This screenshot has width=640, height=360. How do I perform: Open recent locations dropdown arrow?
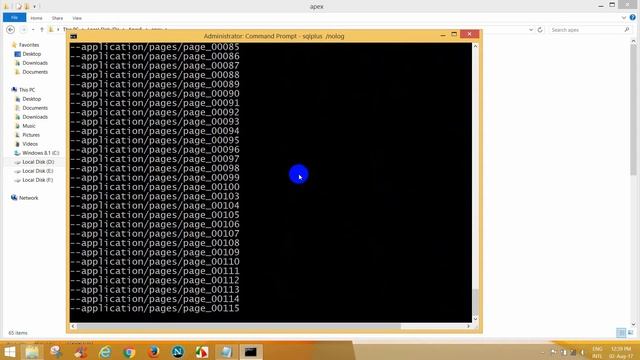33,29
